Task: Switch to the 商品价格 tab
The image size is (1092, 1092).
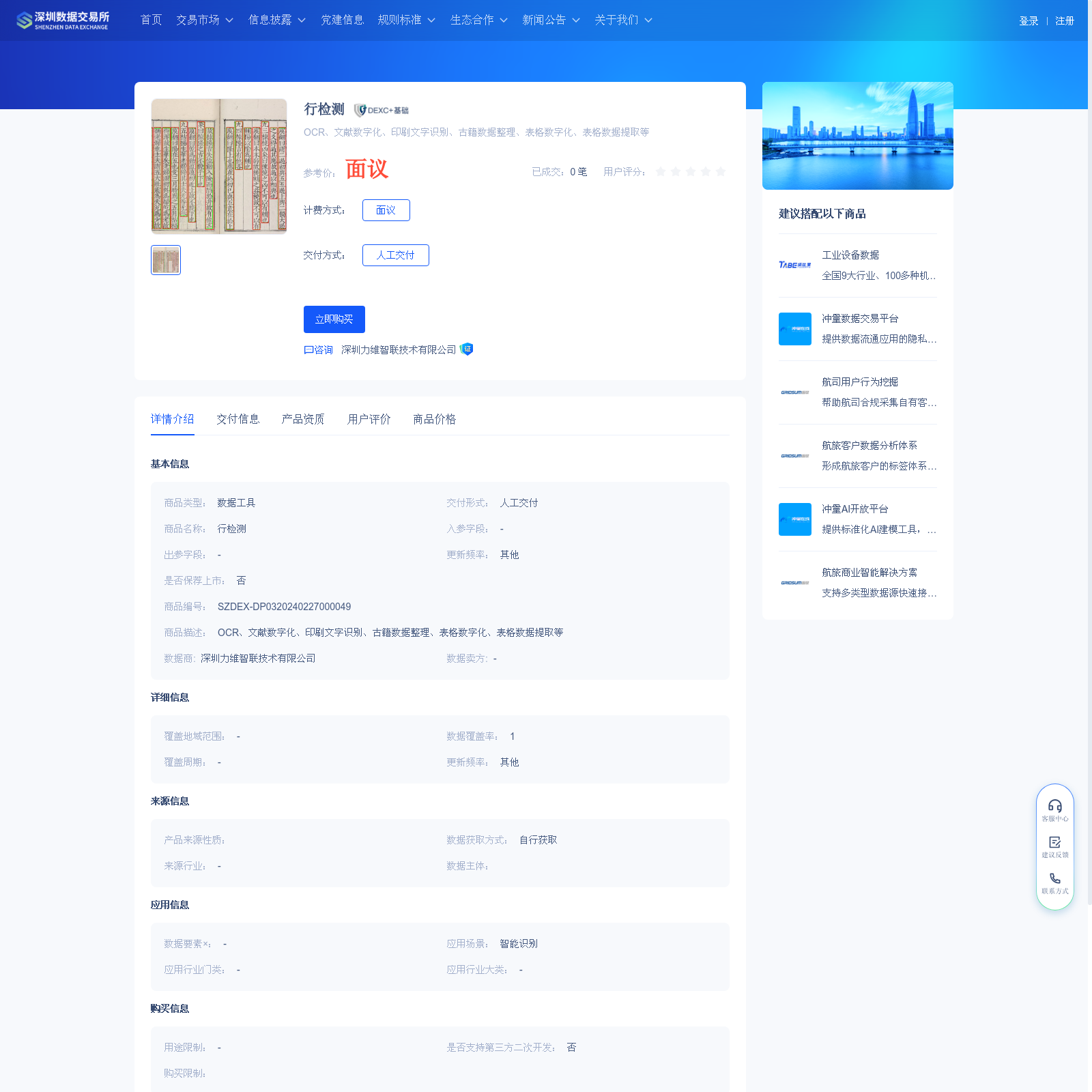Action: (435, 419)
